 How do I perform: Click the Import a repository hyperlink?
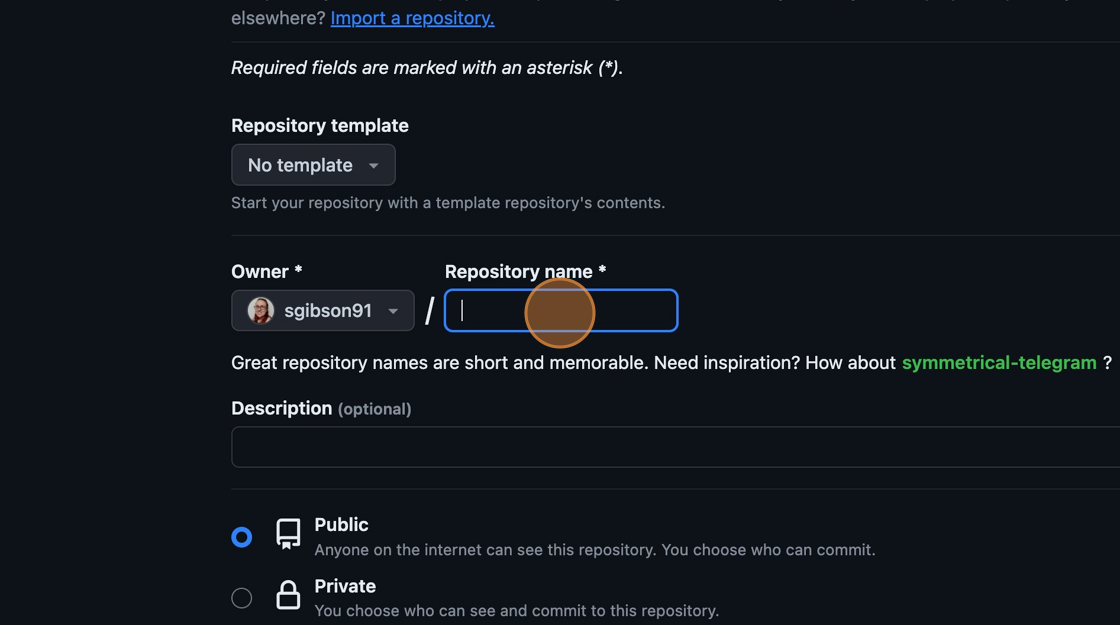(x=411, y=17)
